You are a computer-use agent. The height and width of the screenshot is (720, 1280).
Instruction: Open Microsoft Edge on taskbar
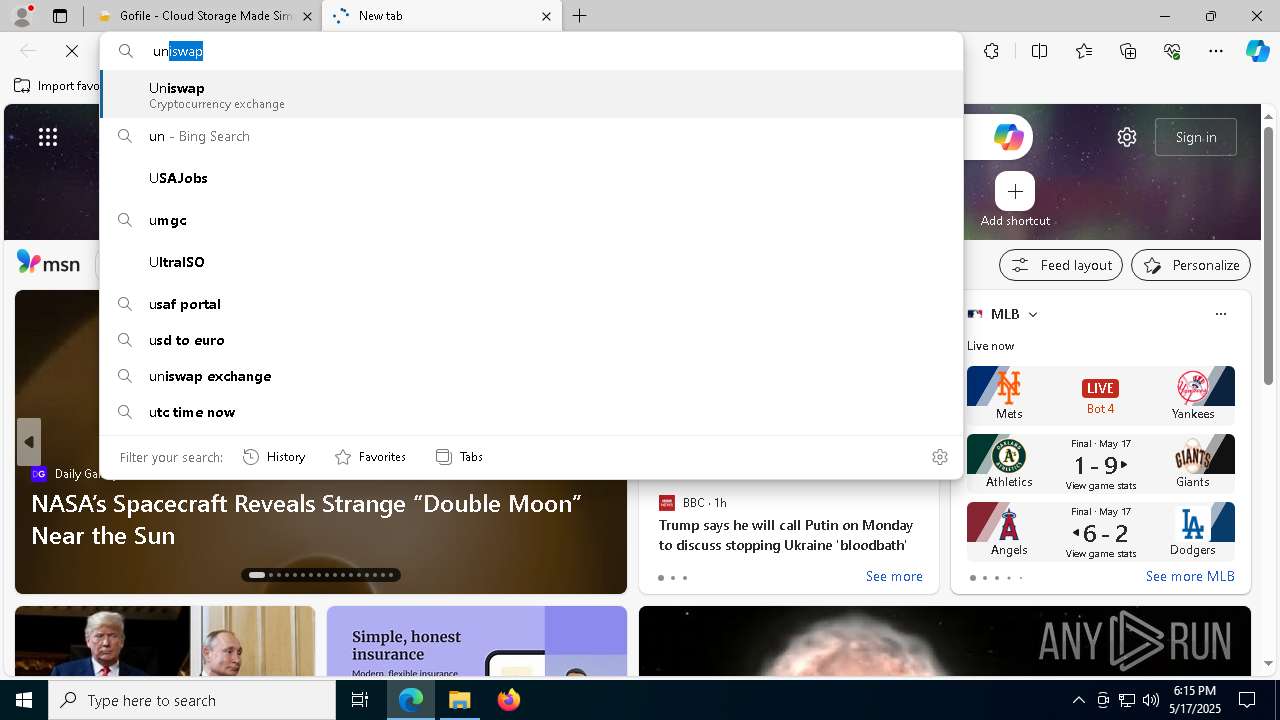click(411, 700)
